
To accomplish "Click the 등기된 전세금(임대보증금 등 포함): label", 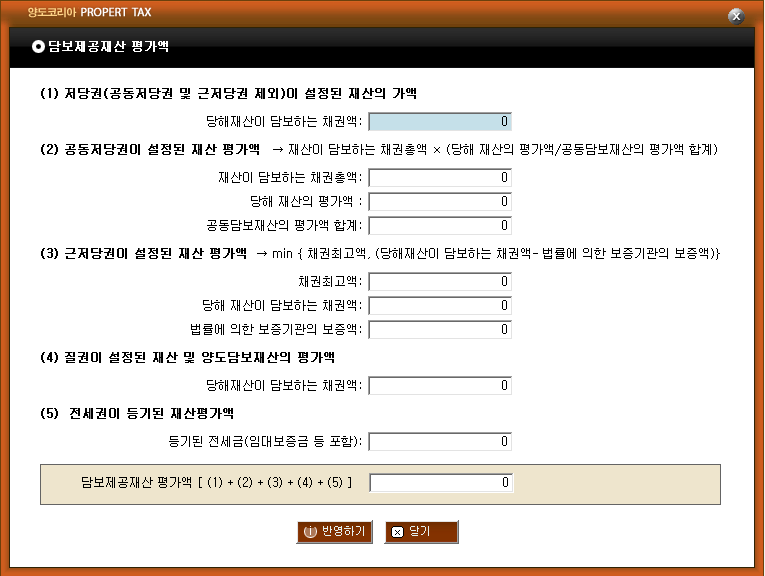I will point(265,441).
